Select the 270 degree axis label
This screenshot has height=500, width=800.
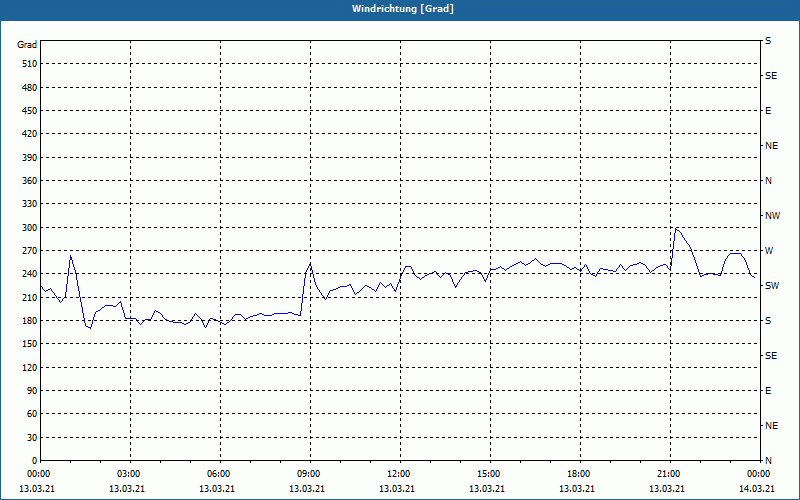coord(30,251)
